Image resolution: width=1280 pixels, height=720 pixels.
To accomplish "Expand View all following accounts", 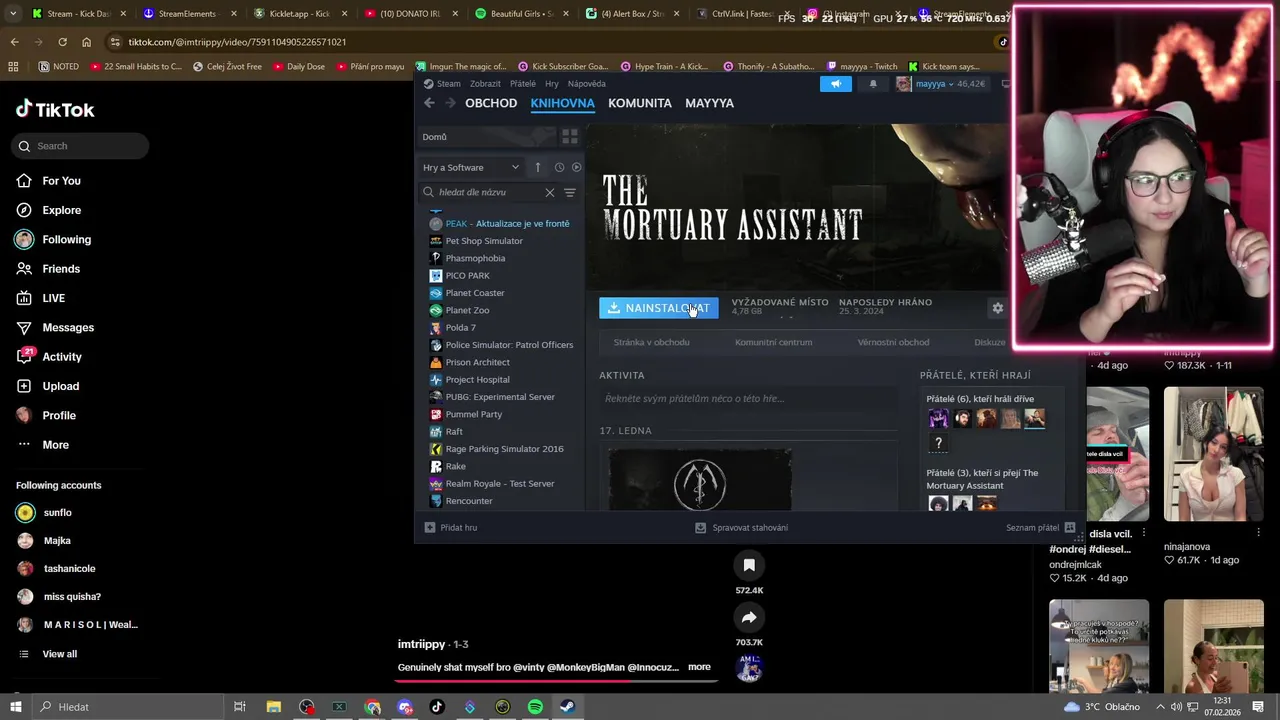I will pyautogui.click(x=59, y=654).
